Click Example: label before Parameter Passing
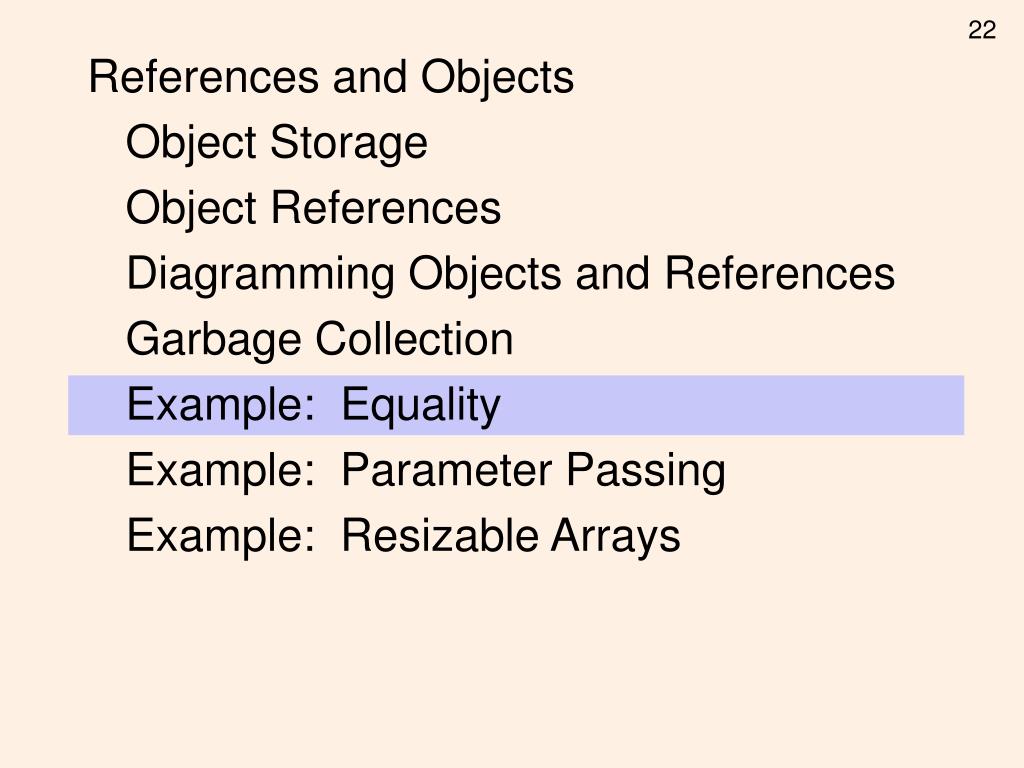Image resolution: width=1024 pixels, height=768 pixels. (x=221, y=470)
